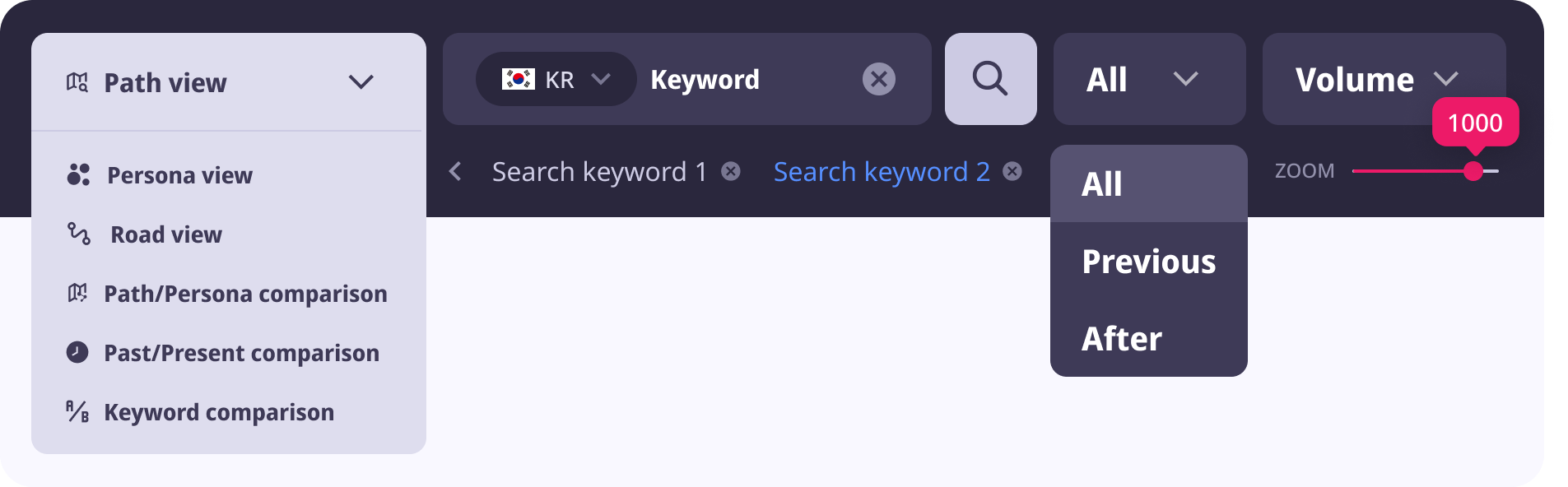
Task: Collapse the Path view dropdown
Action: (361, 81)
